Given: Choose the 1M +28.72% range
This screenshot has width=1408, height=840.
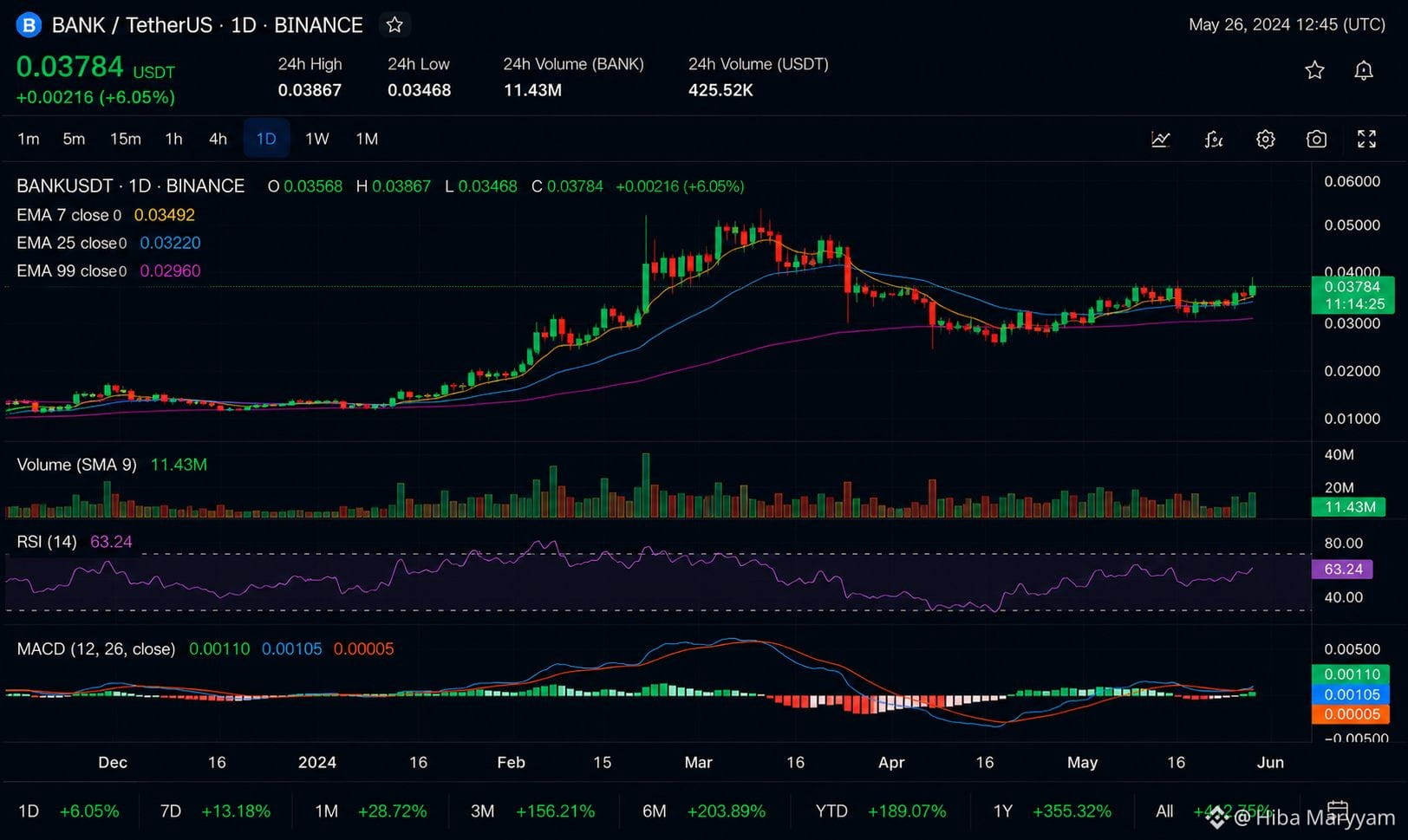Looking at the screenshot, I should (x=370, y=811).
